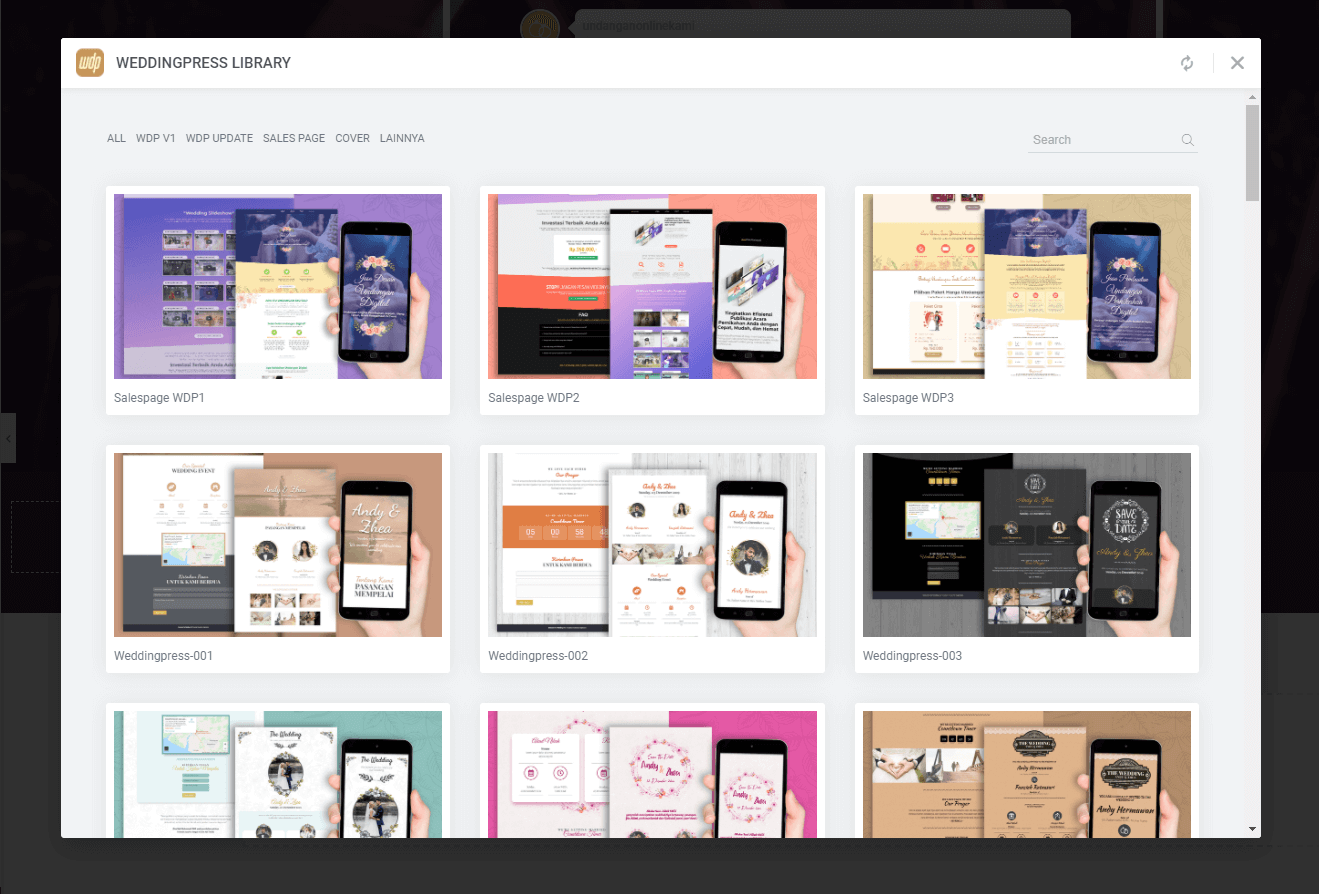Open the Salespage WDP2 template thumbnail
Screen dimensions: 1319x894
[652, 286]
